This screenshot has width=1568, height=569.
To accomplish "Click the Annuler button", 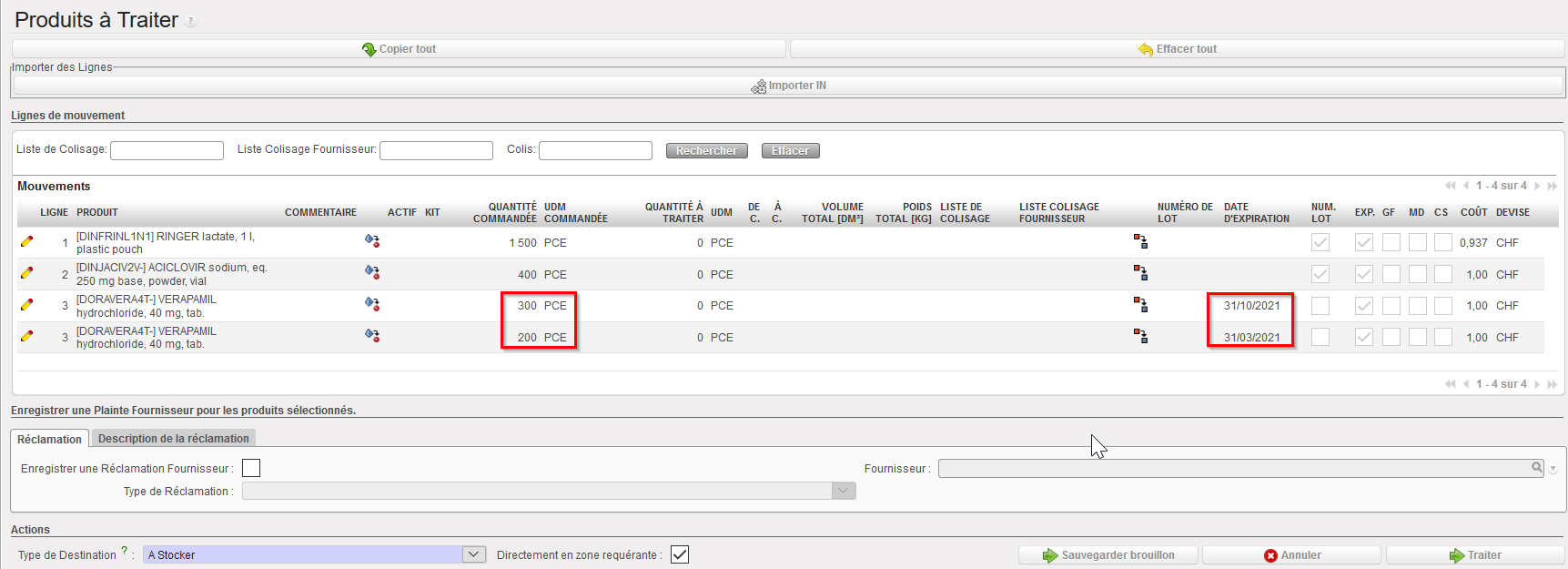I will (x=1291, y=555).
